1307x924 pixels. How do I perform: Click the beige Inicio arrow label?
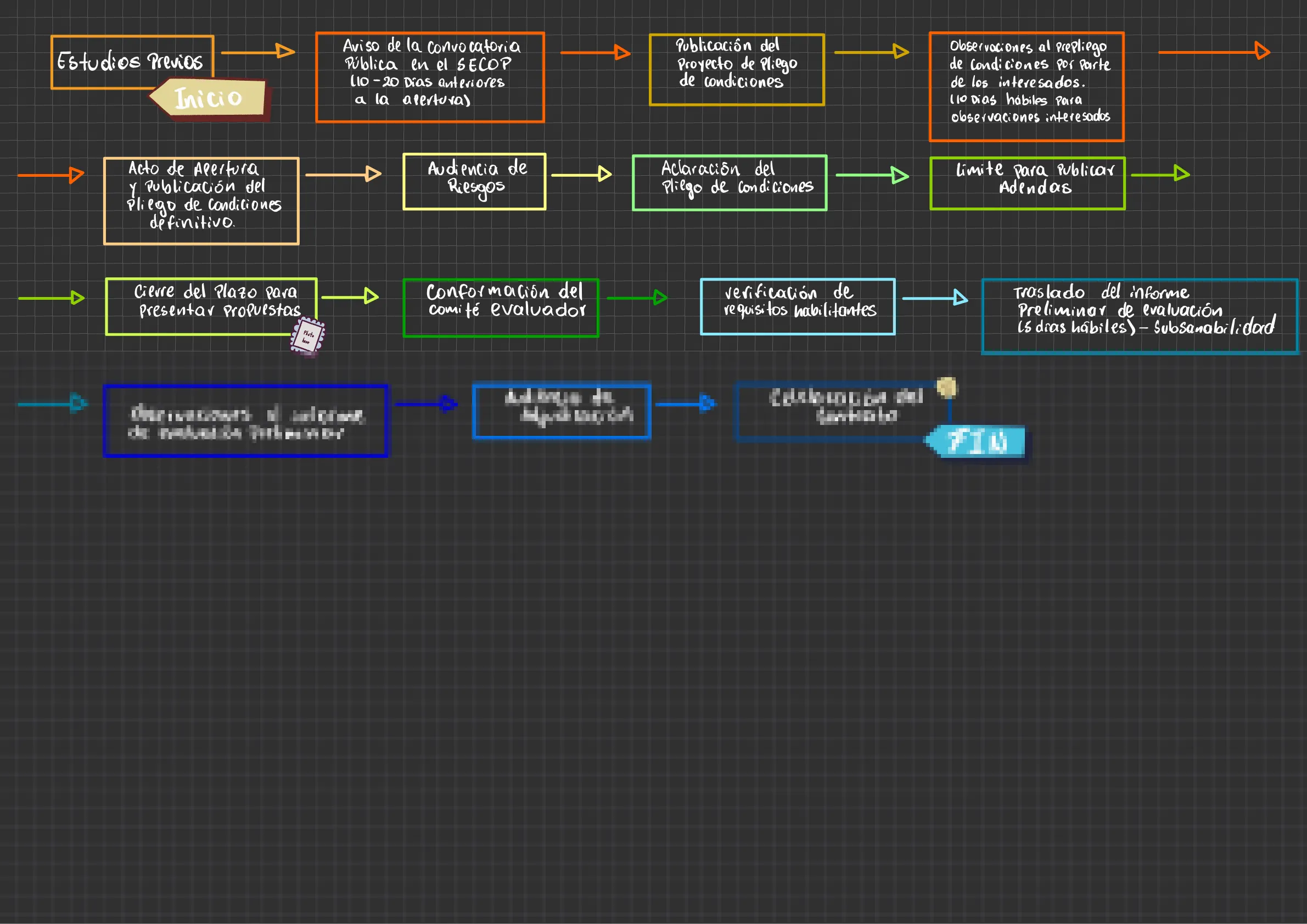[x=210, y=98]
